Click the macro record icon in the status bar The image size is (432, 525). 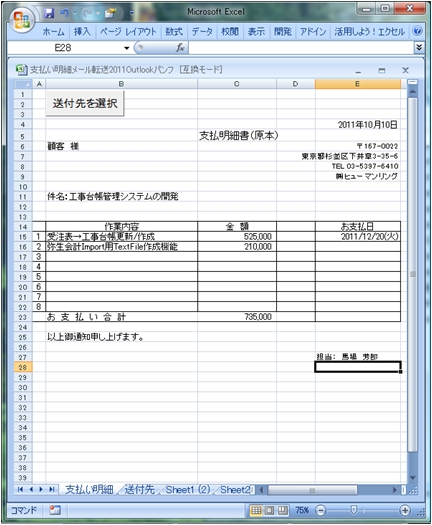pyautogui.click(x=55, y=510)
